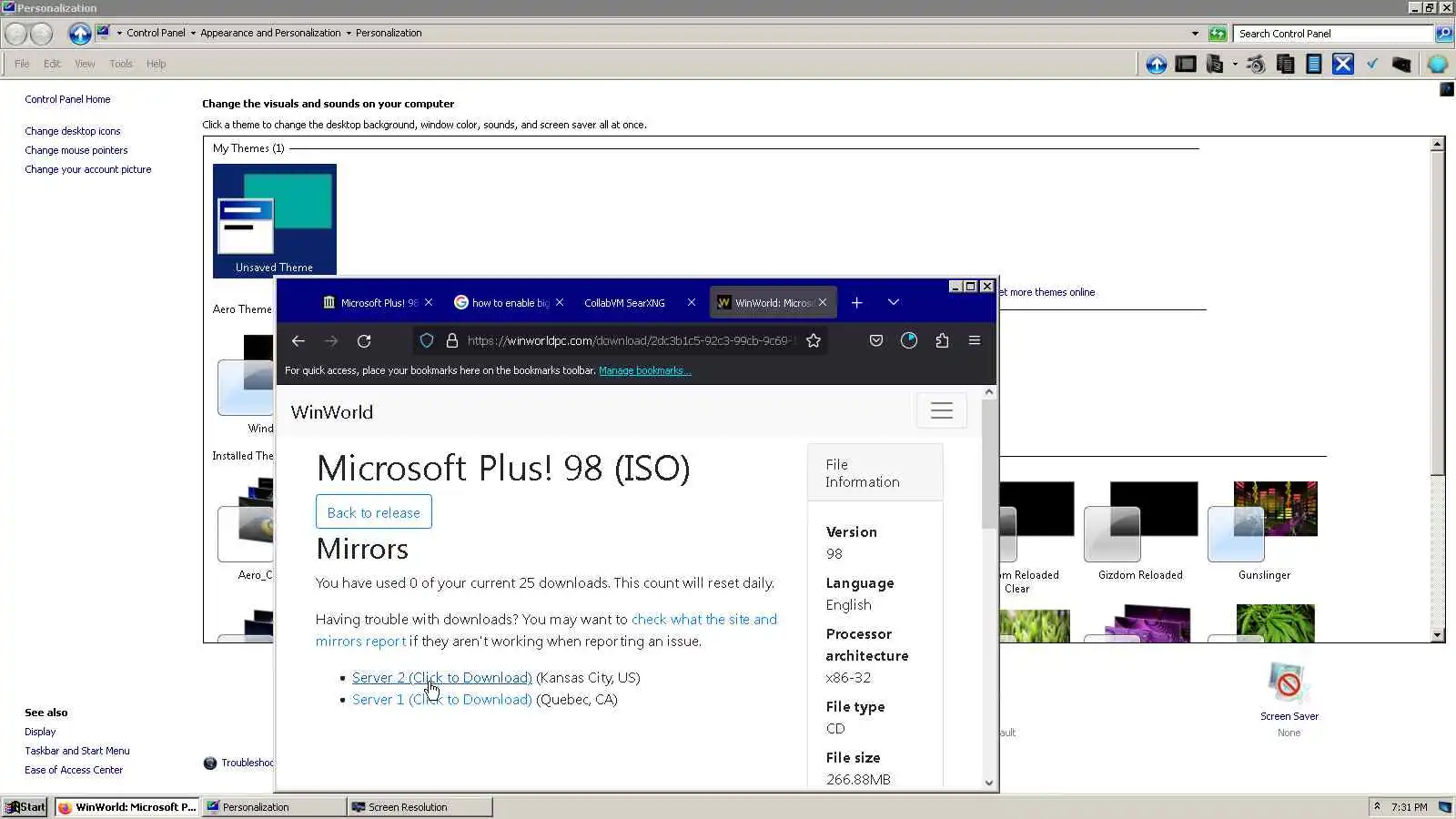Screen dimensions: 1456x819
Task: Open the Edit menu
Action: point(52,64)
